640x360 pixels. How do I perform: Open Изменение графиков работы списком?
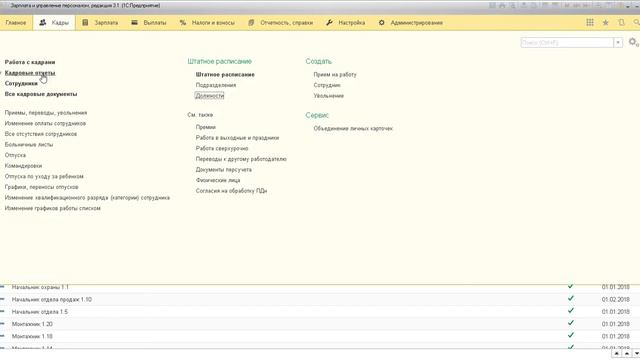[x=53, y=209]
